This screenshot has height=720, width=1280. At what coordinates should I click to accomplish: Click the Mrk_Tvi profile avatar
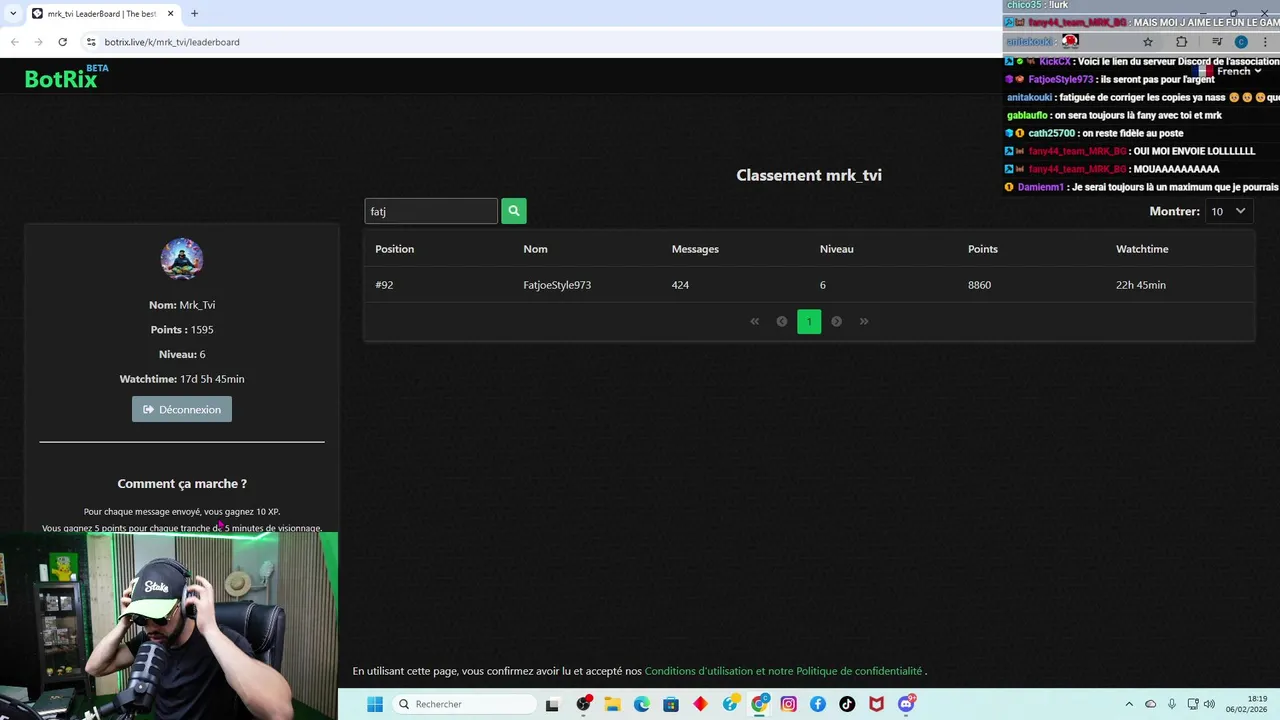coord(182,259)
